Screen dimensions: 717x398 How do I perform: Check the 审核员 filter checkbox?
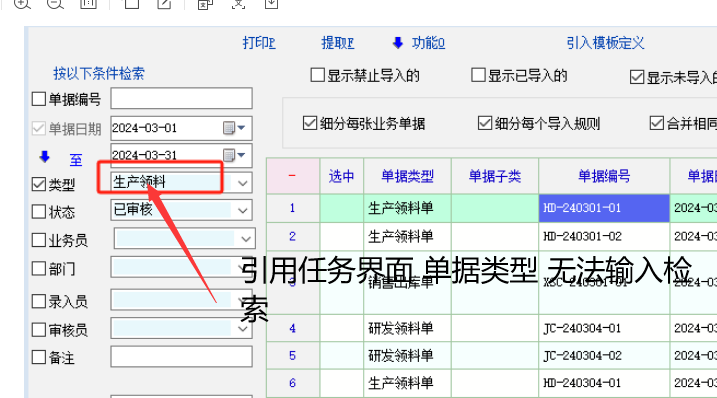(39, 330)
